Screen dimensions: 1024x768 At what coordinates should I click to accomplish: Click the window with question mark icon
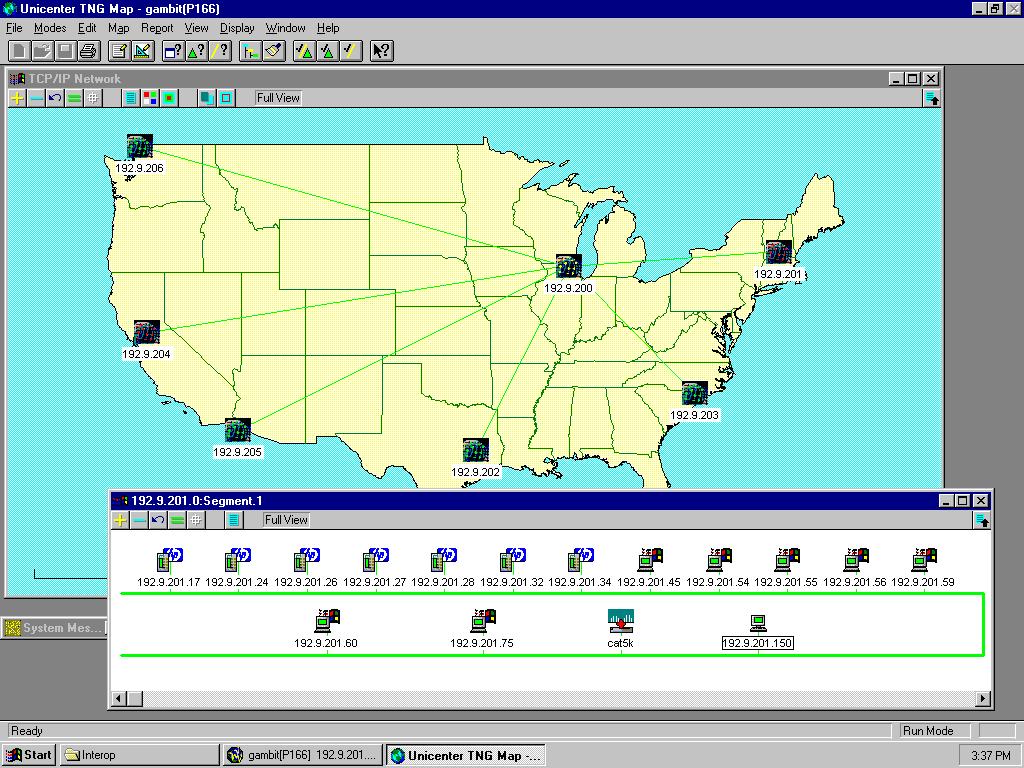pyautogui.click(x=173, y=51)
